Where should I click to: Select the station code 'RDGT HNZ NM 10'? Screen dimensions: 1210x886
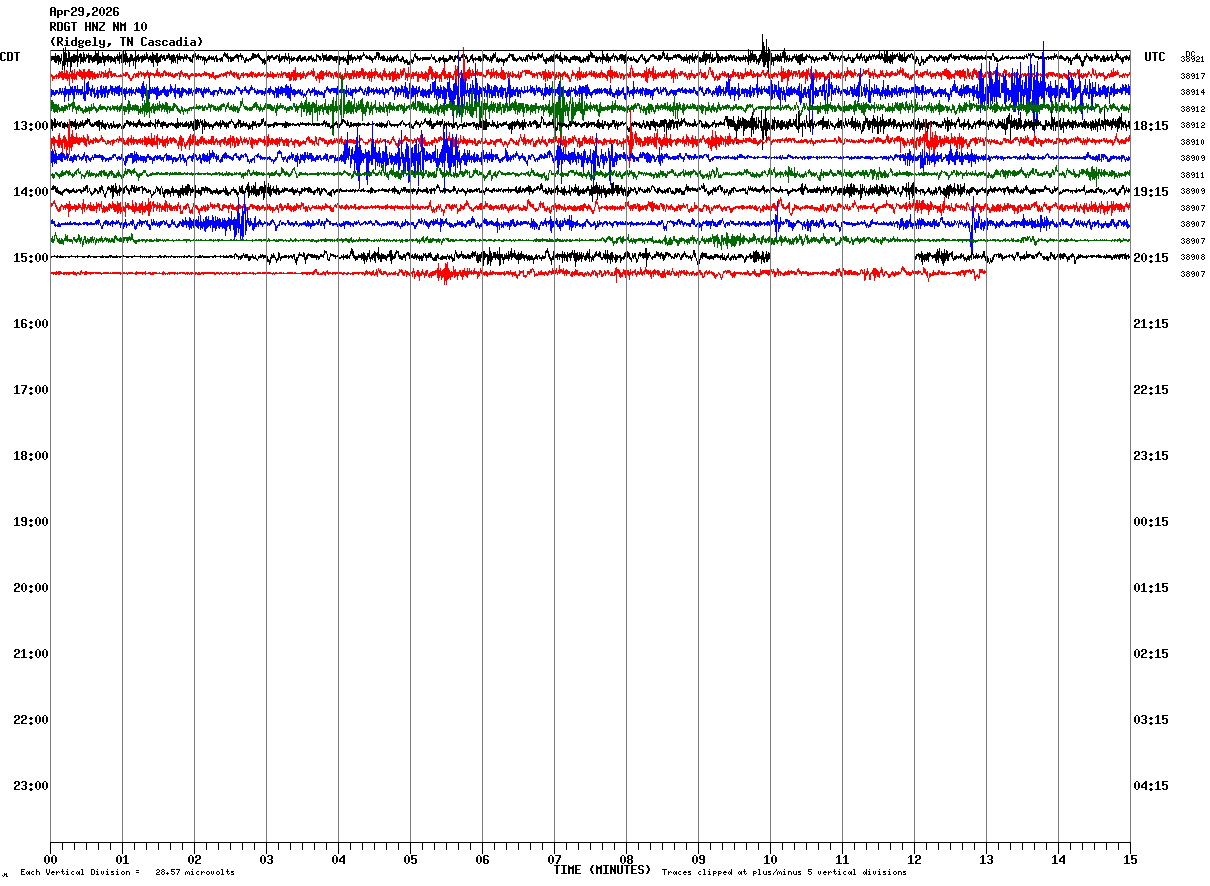[98, 27]
